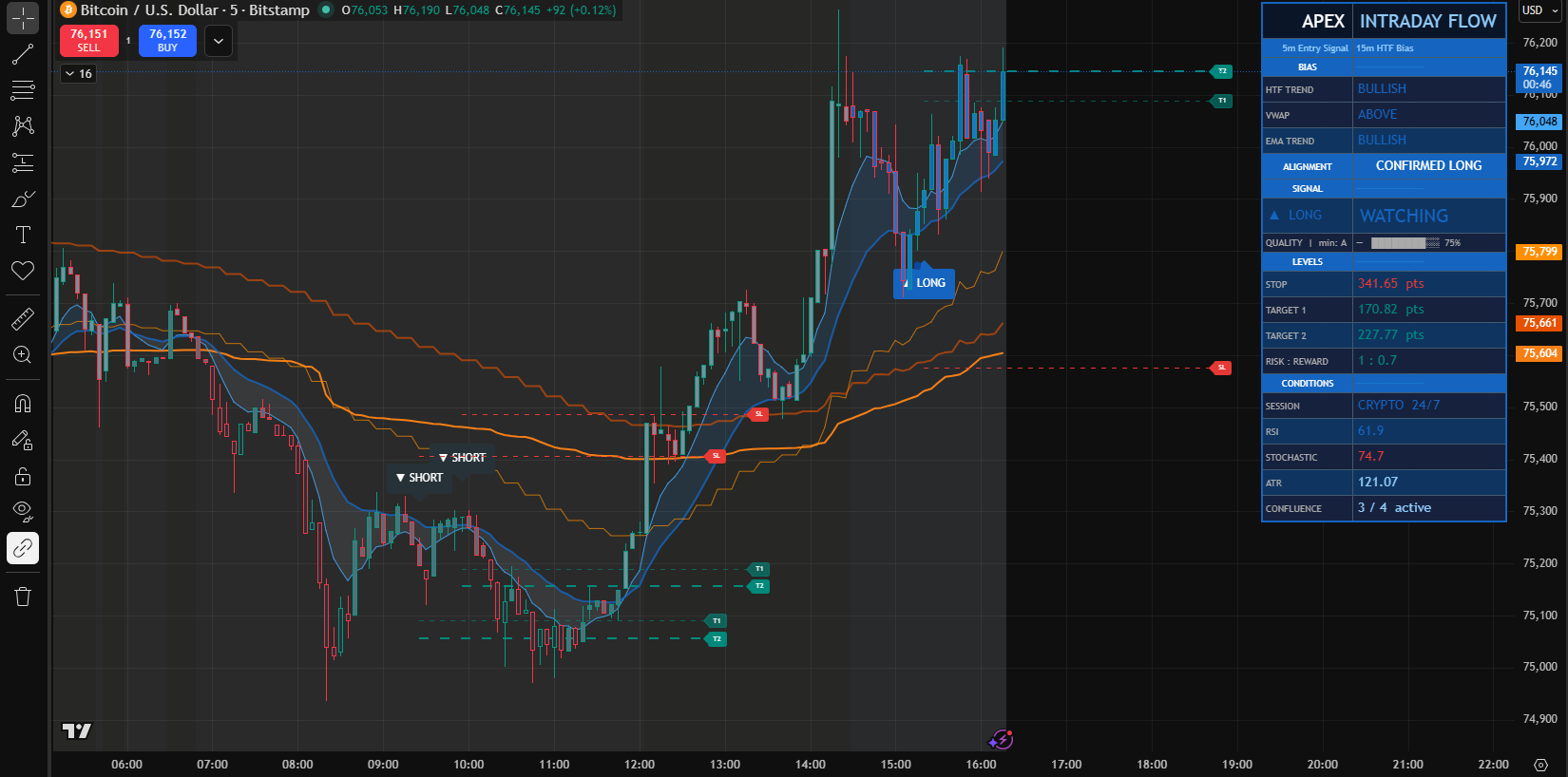Click the SELL 76,151 button
The height and width of the screenshot is (777, 1568).
88,41
